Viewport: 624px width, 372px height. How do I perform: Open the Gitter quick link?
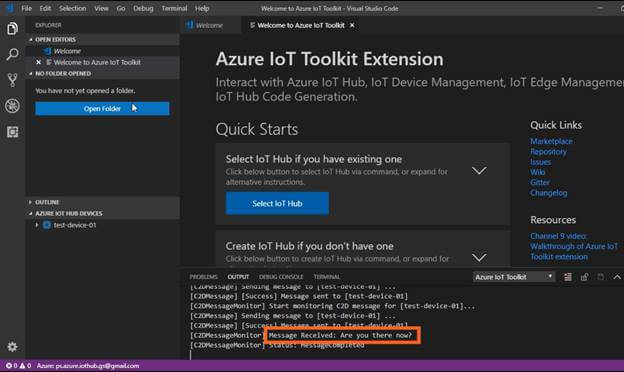[x=540, y=183]
